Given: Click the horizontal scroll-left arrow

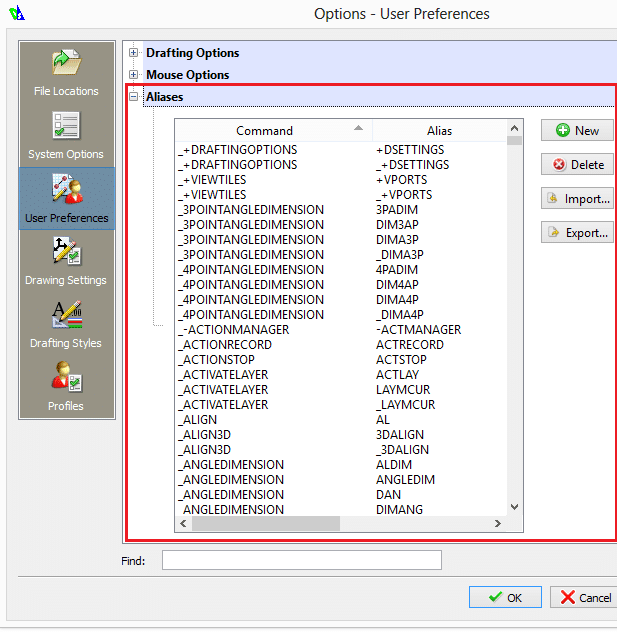Looking at the screenshot, I should [x=183, y=524].
